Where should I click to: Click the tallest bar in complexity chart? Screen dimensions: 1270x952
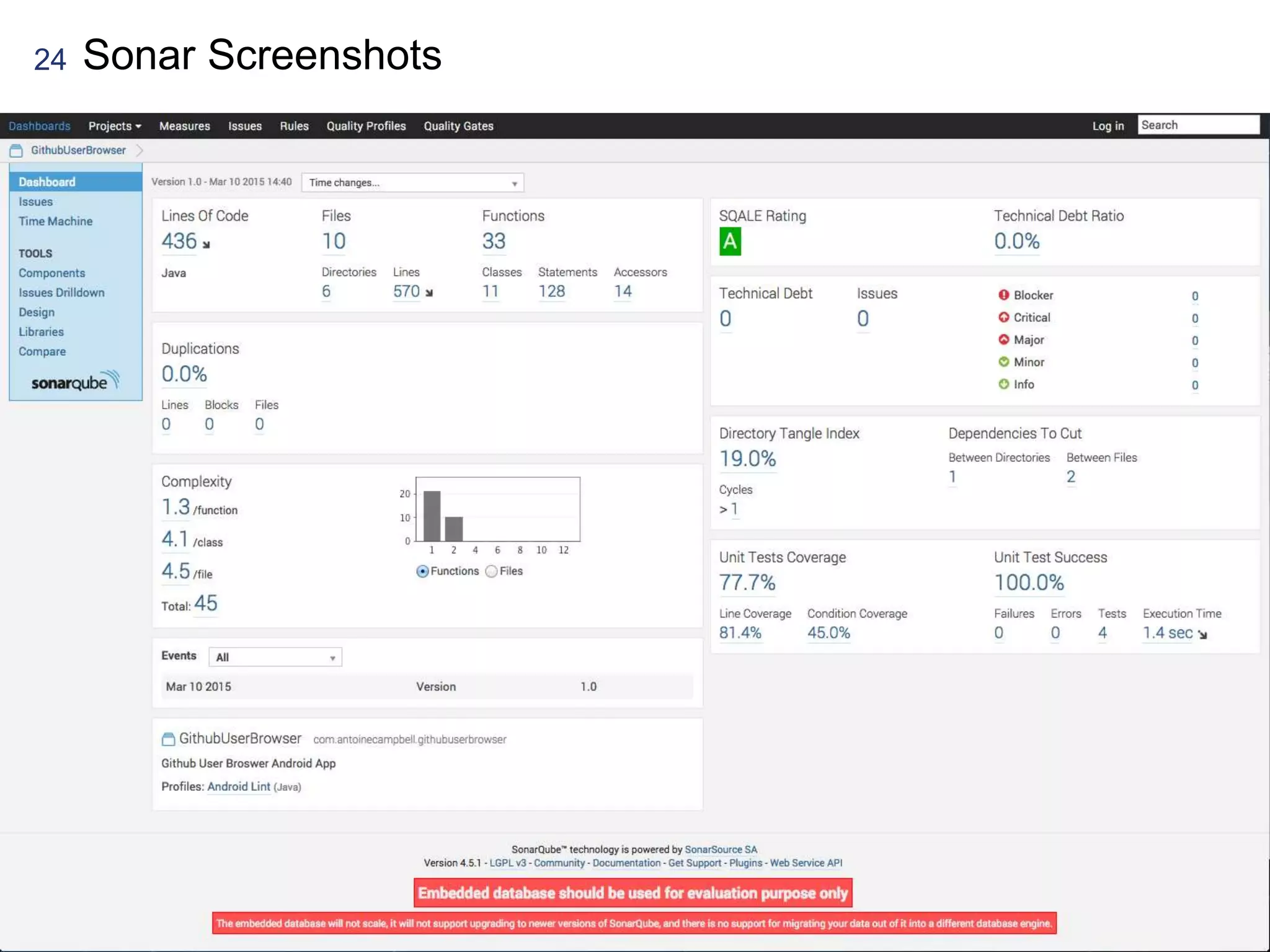coord(432,516)
